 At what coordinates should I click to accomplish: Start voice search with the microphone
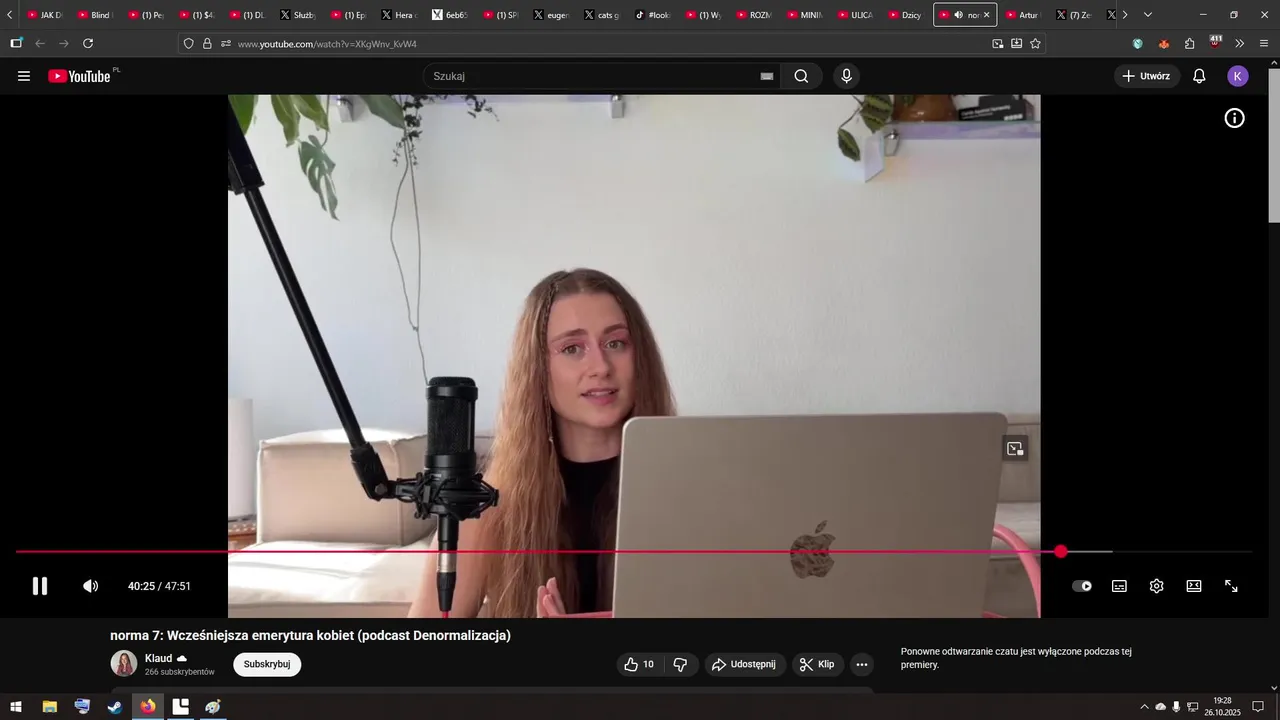tap(847, 76)
